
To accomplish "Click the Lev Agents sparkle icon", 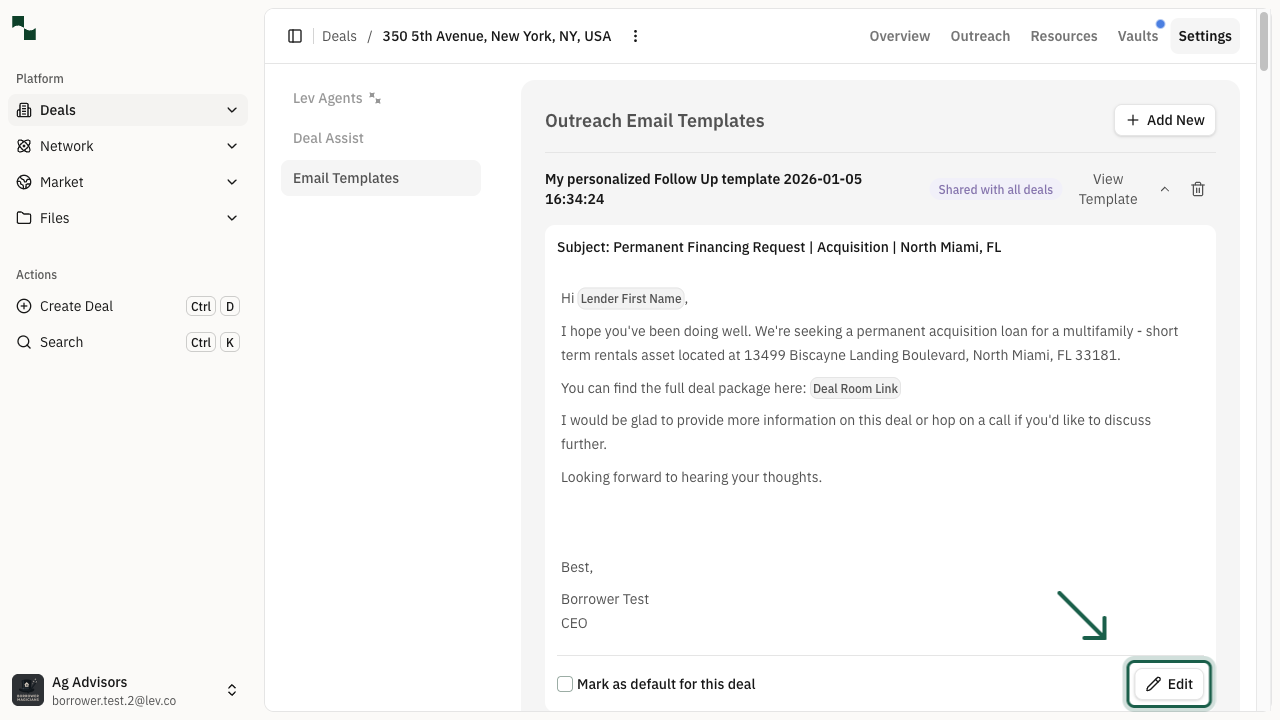I will pos(374,97).
